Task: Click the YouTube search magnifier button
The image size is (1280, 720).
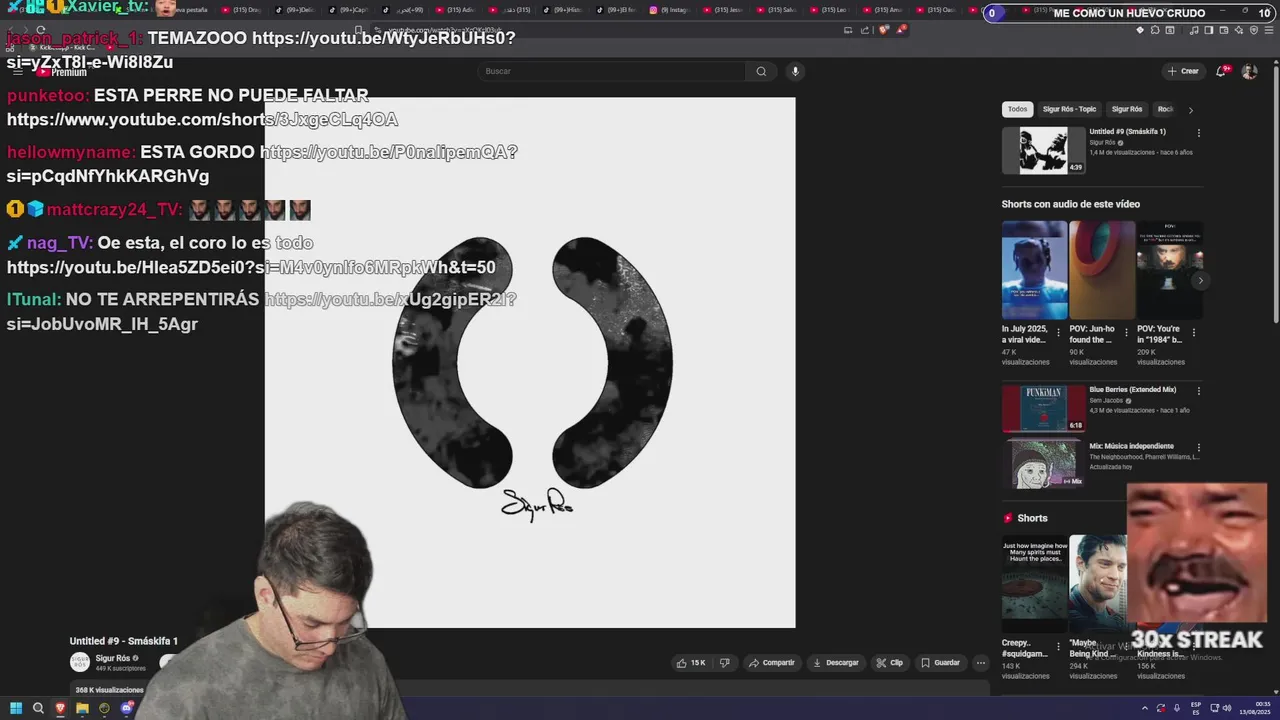Action: coord(761,71)
